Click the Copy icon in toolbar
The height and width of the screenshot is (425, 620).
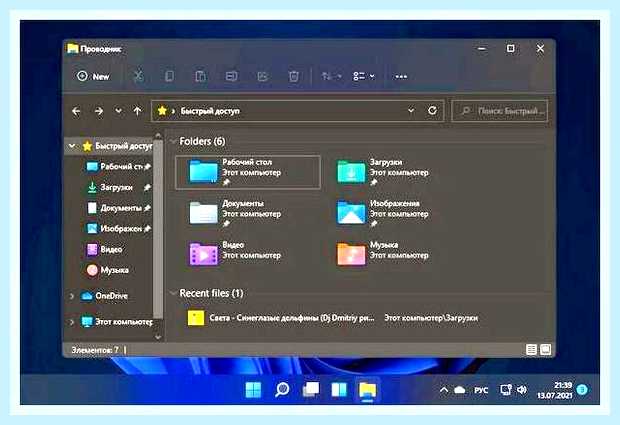(x=169, y=76)
